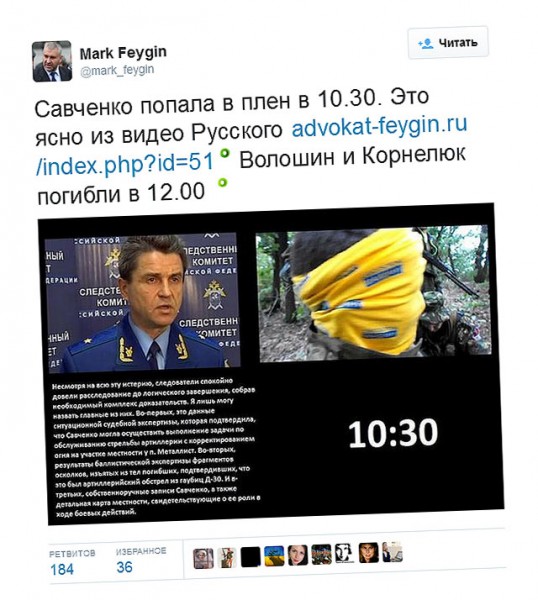Open solid black user avatar
Screen dimensions: 538x600
(251, 557)
